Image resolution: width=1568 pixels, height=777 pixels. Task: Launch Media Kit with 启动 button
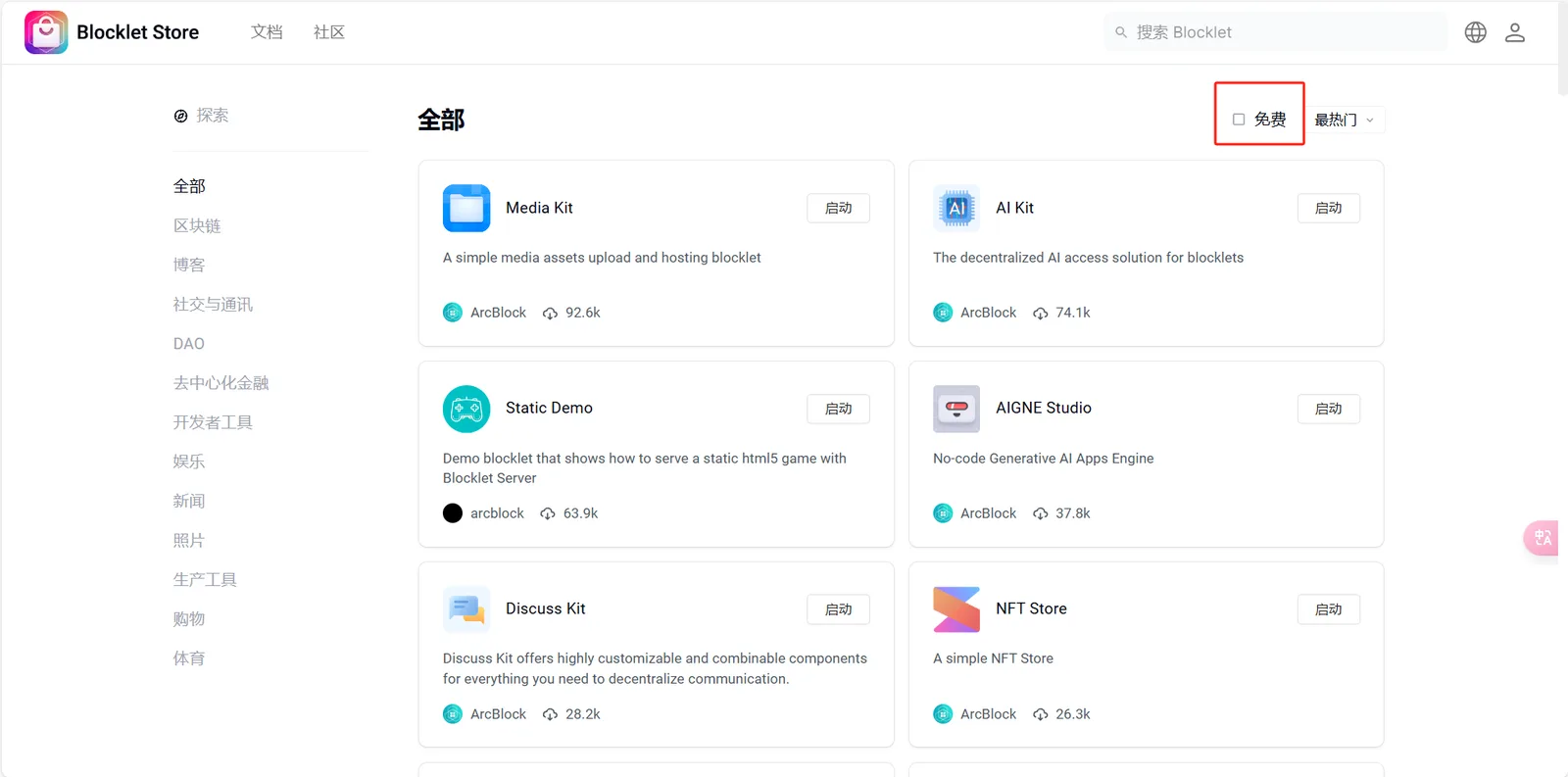[x=838, y=208]
